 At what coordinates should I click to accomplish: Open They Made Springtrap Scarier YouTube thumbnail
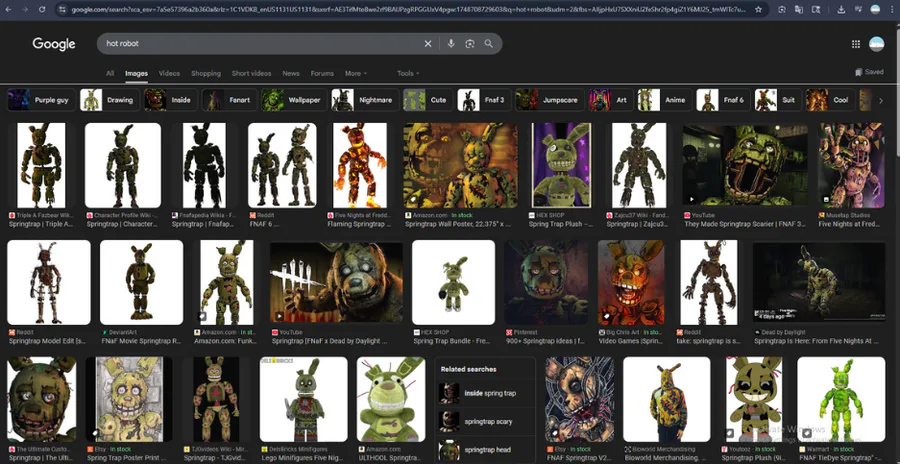click(745, 165)
